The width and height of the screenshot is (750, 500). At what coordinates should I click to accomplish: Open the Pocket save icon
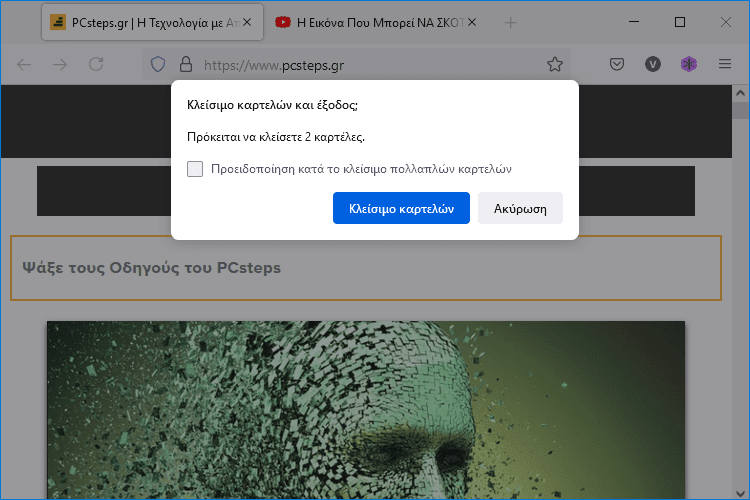tap(617, 64)
